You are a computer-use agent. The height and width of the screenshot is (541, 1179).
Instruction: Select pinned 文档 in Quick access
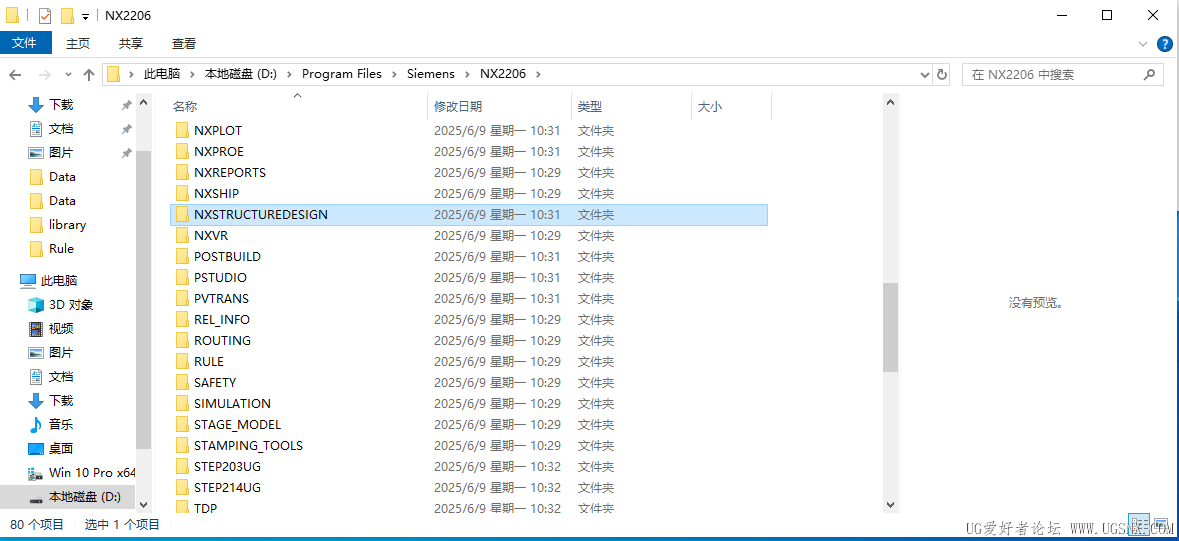tap(61, 129)
